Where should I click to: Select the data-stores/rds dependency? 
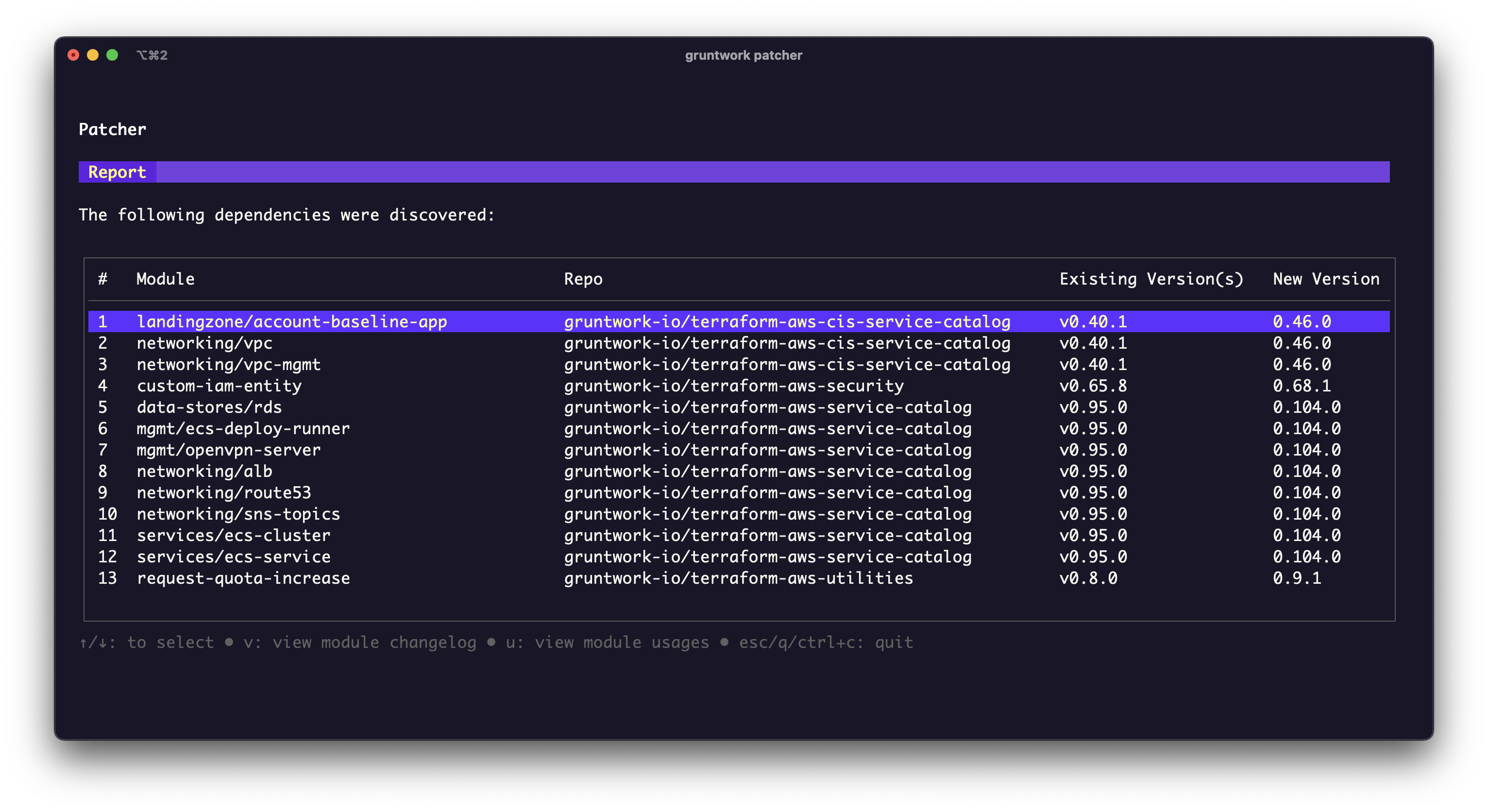point(209,407)
